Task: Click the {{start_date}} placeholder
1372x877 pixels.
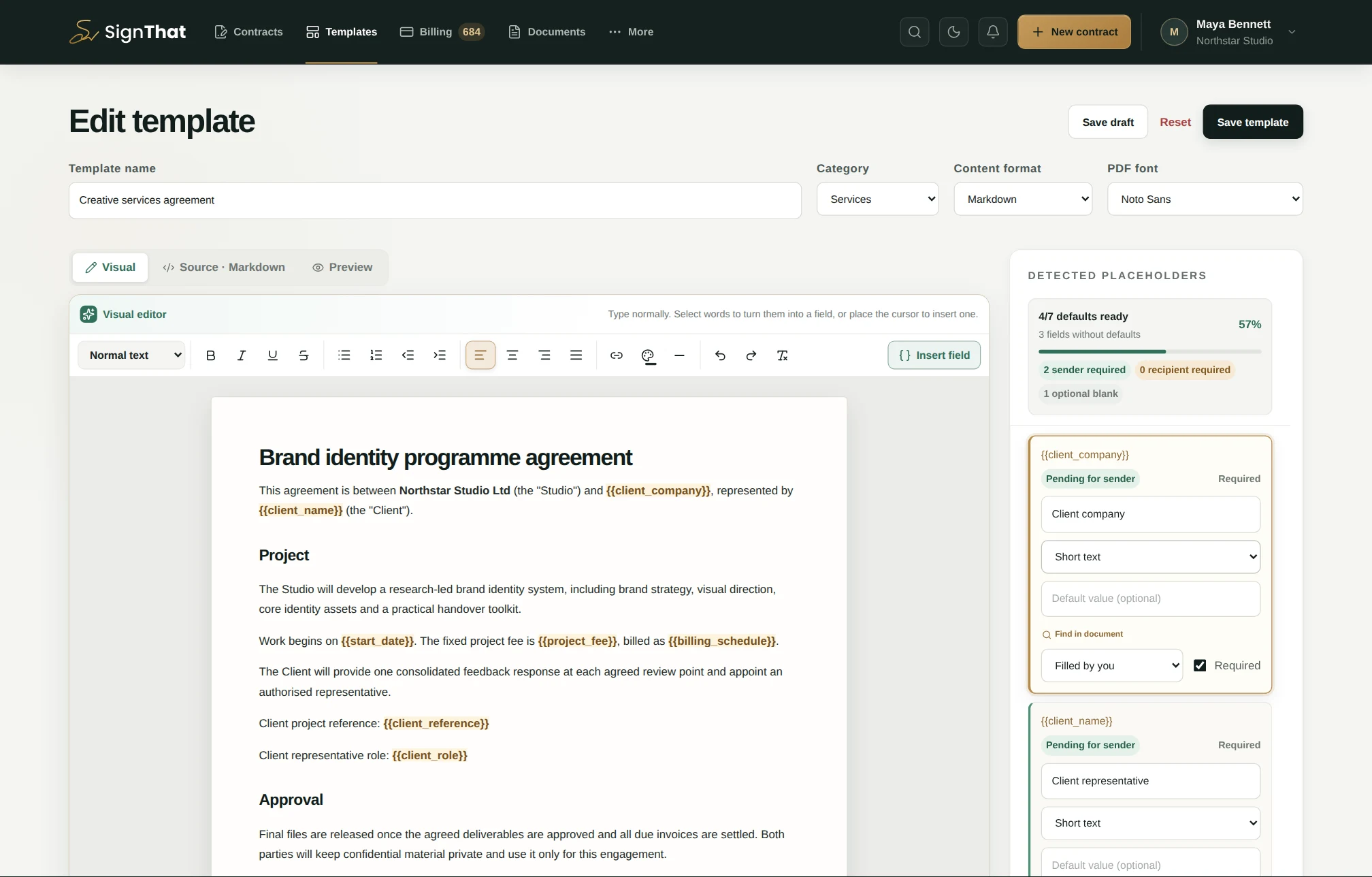Action: click(x=378, y=641)
